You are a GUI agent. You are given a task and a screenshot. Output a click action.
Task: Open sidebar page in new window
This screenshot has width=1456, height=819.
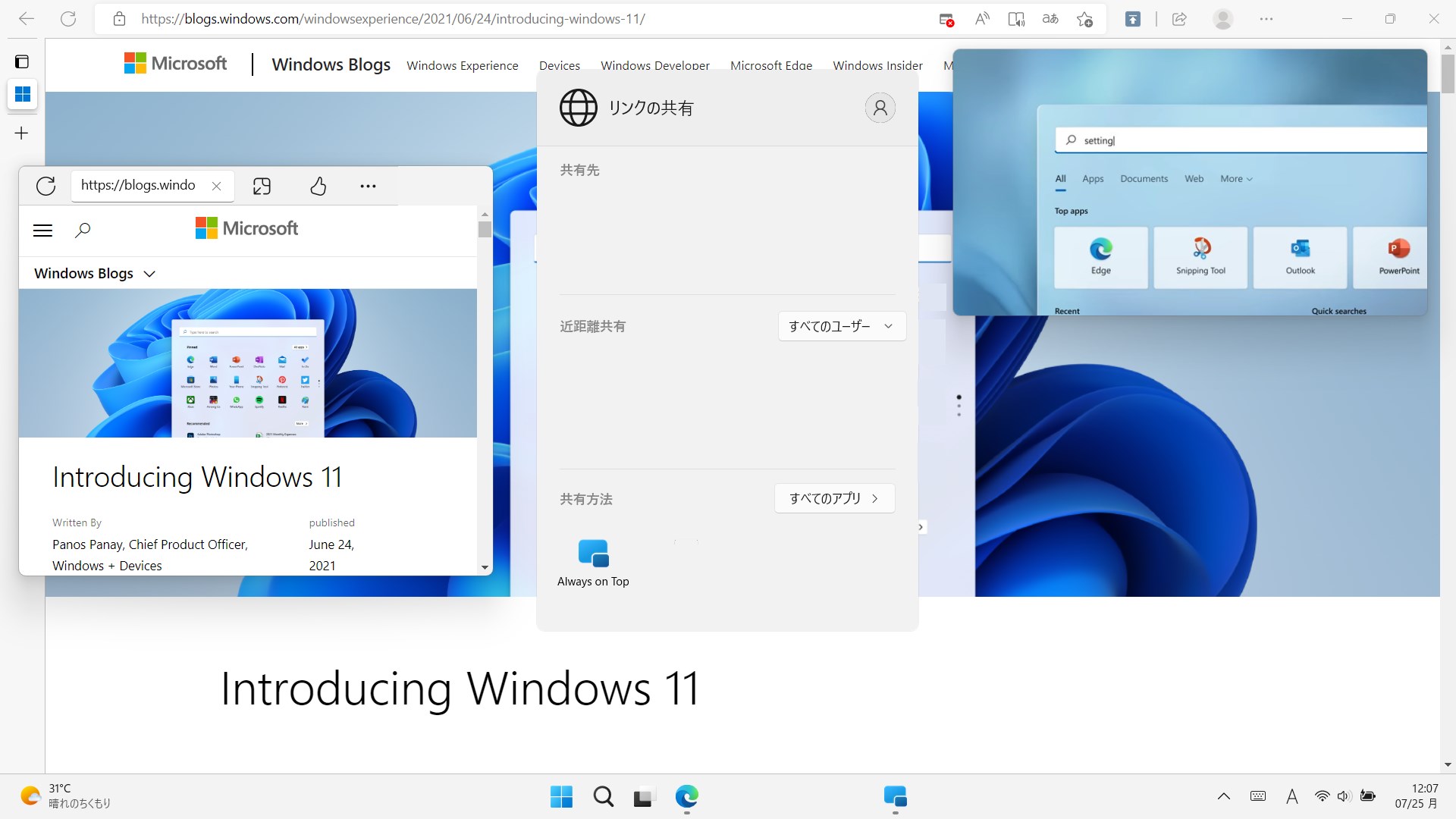[262, 186]
